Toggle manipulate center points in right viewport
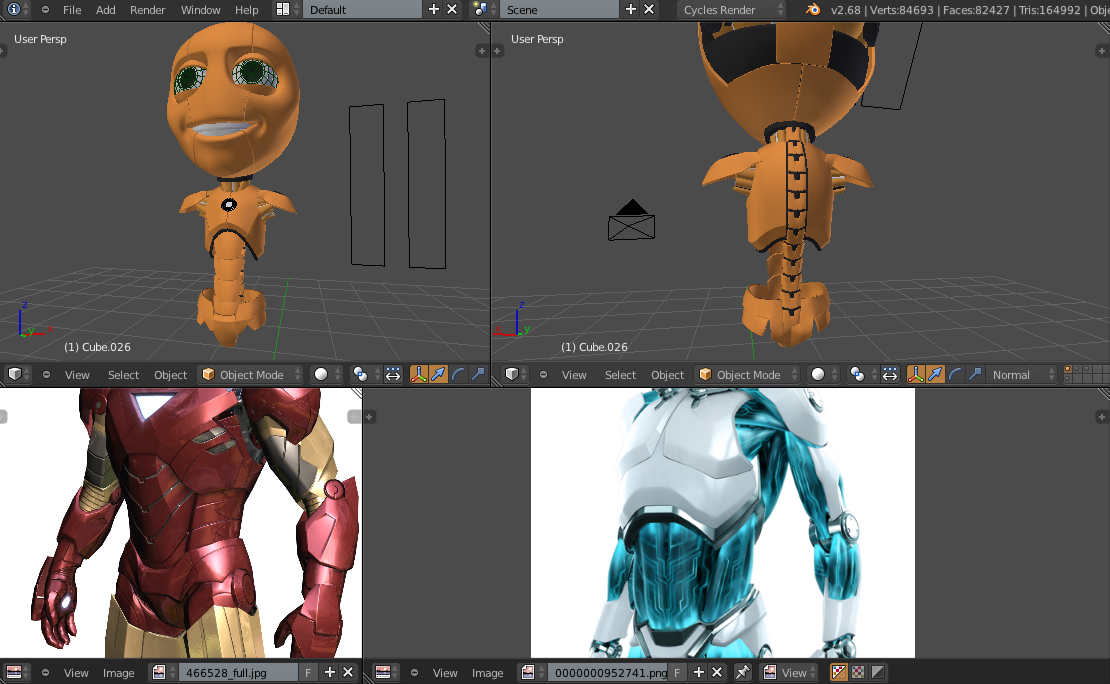The width and height of the screenshot is (1110, 684). coord(890,375)
